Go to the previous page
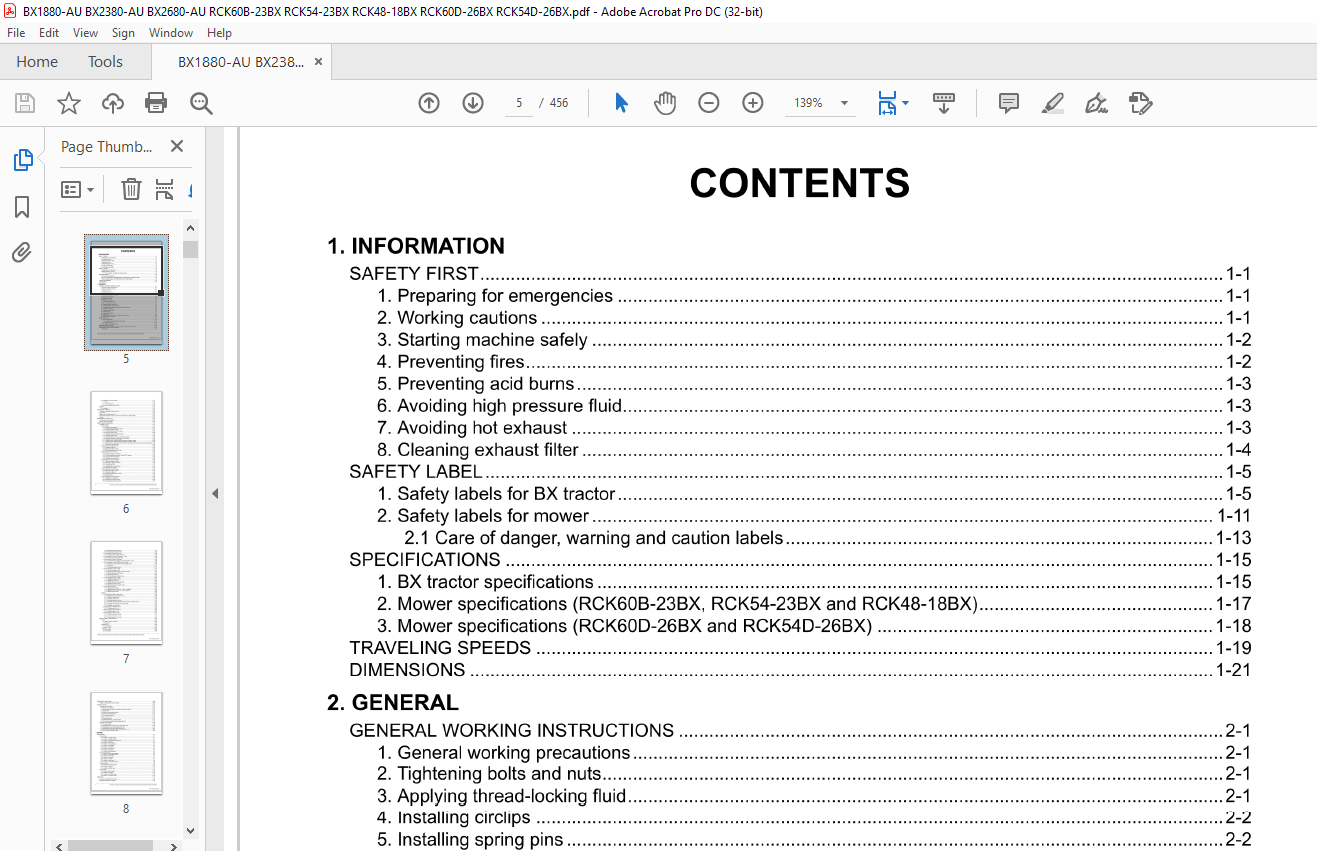Viewport: 1317px width, 851px height. (429, 103)
